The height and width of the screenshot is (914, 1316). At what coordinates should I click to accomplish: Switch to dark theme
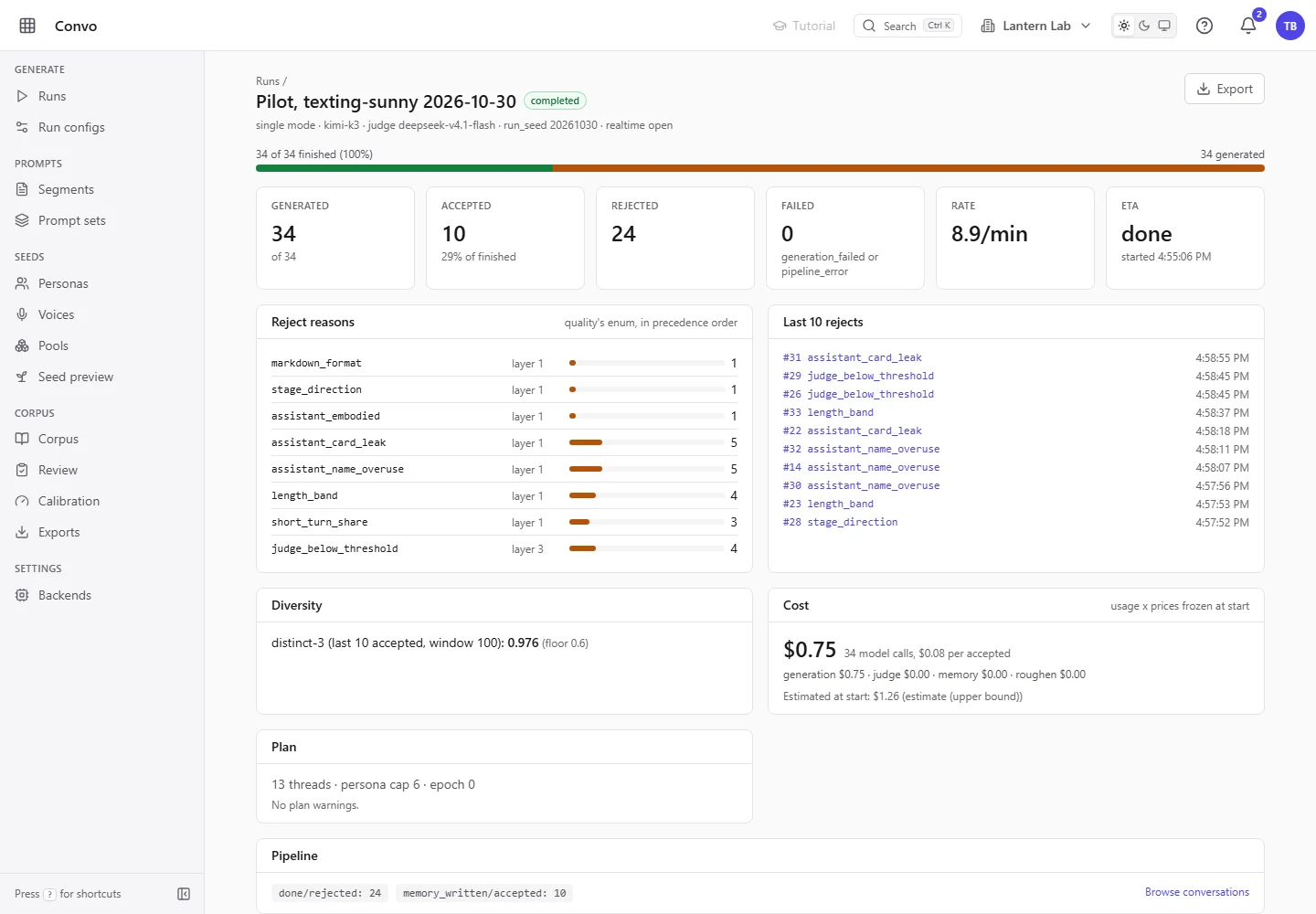tap(1144, 26)
